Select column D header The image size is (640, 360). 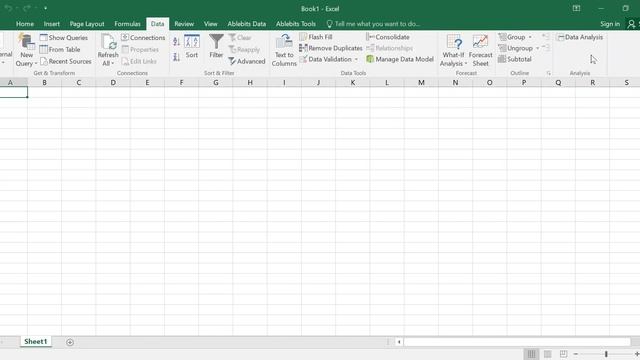113,82
